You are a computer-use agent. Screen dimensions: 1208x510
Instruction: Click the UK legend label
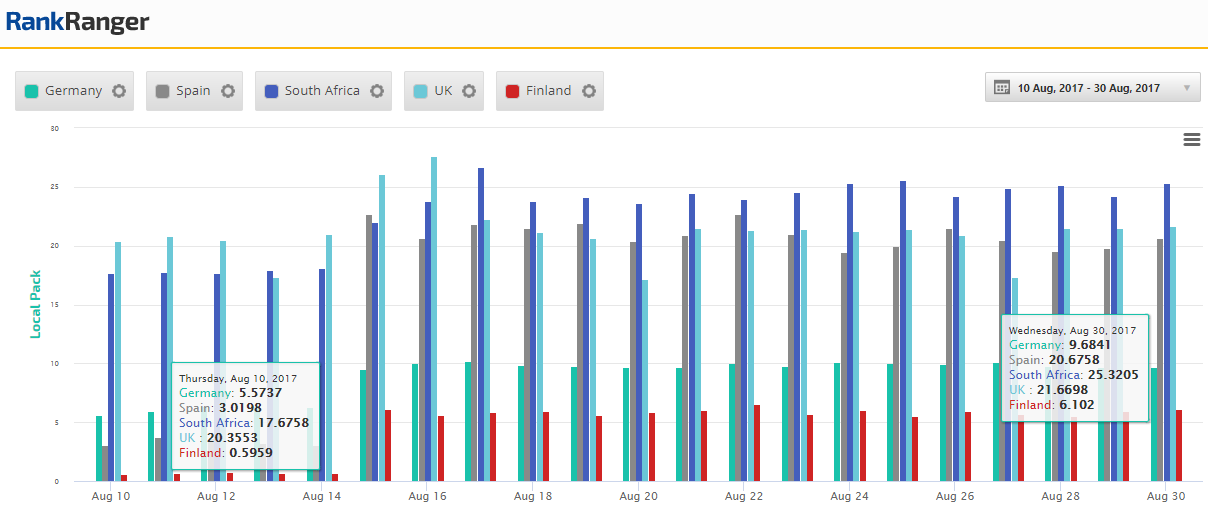(x=443, y=91)
